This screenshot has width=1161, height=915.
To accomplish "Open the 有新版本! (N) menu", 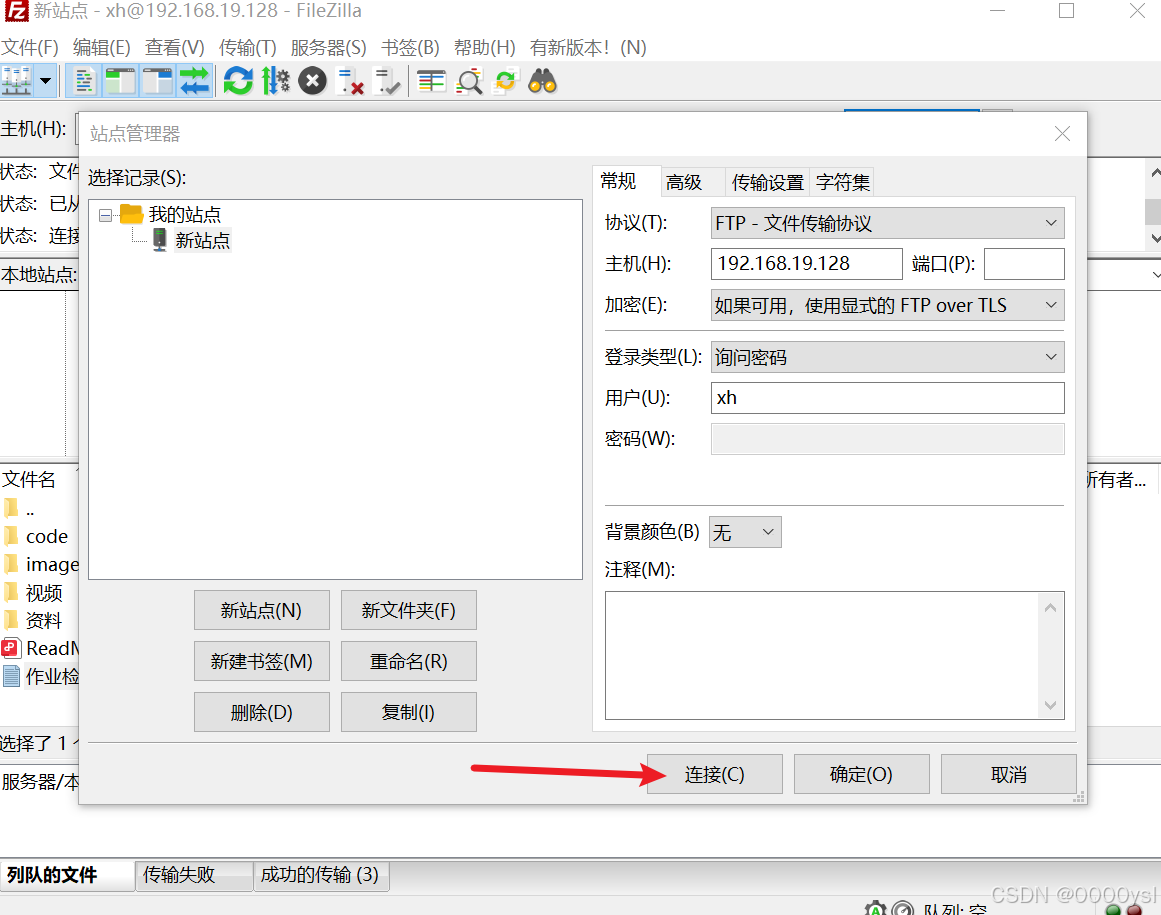I will point(588,47).
